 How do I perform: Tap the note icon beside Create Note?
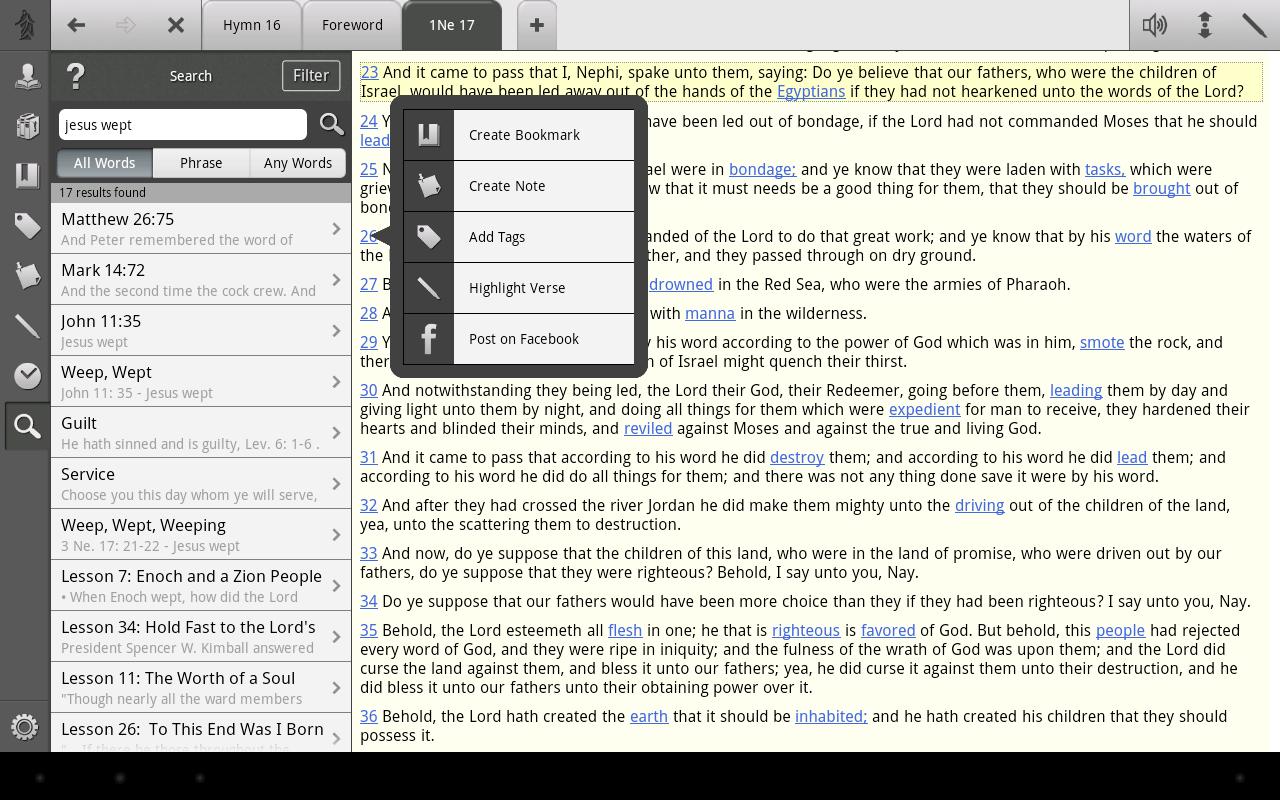click(x=429, y=186)
